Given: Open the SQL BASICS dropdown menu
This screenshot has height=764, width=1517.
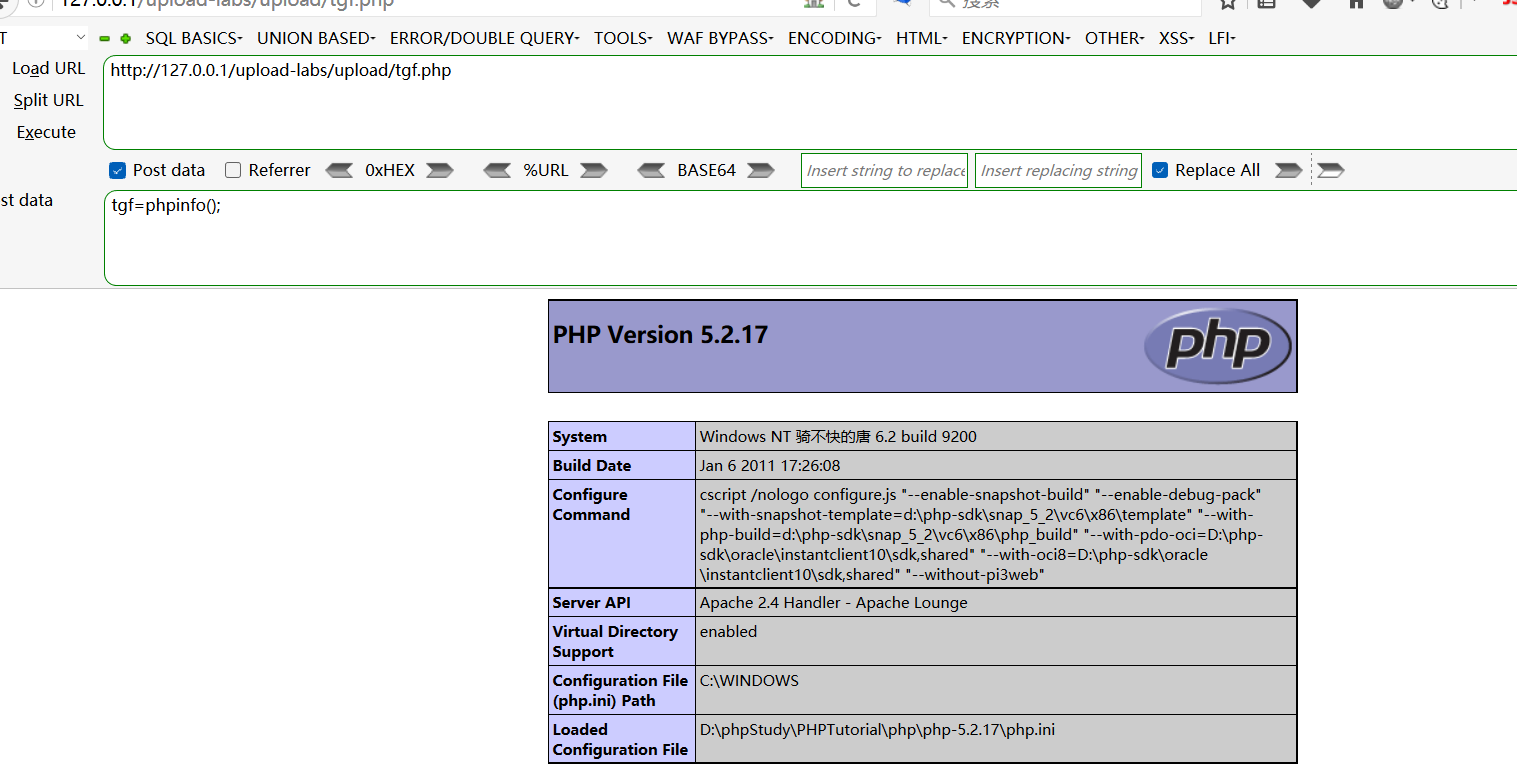Looking at the screenshot, I should pos(194,38).
